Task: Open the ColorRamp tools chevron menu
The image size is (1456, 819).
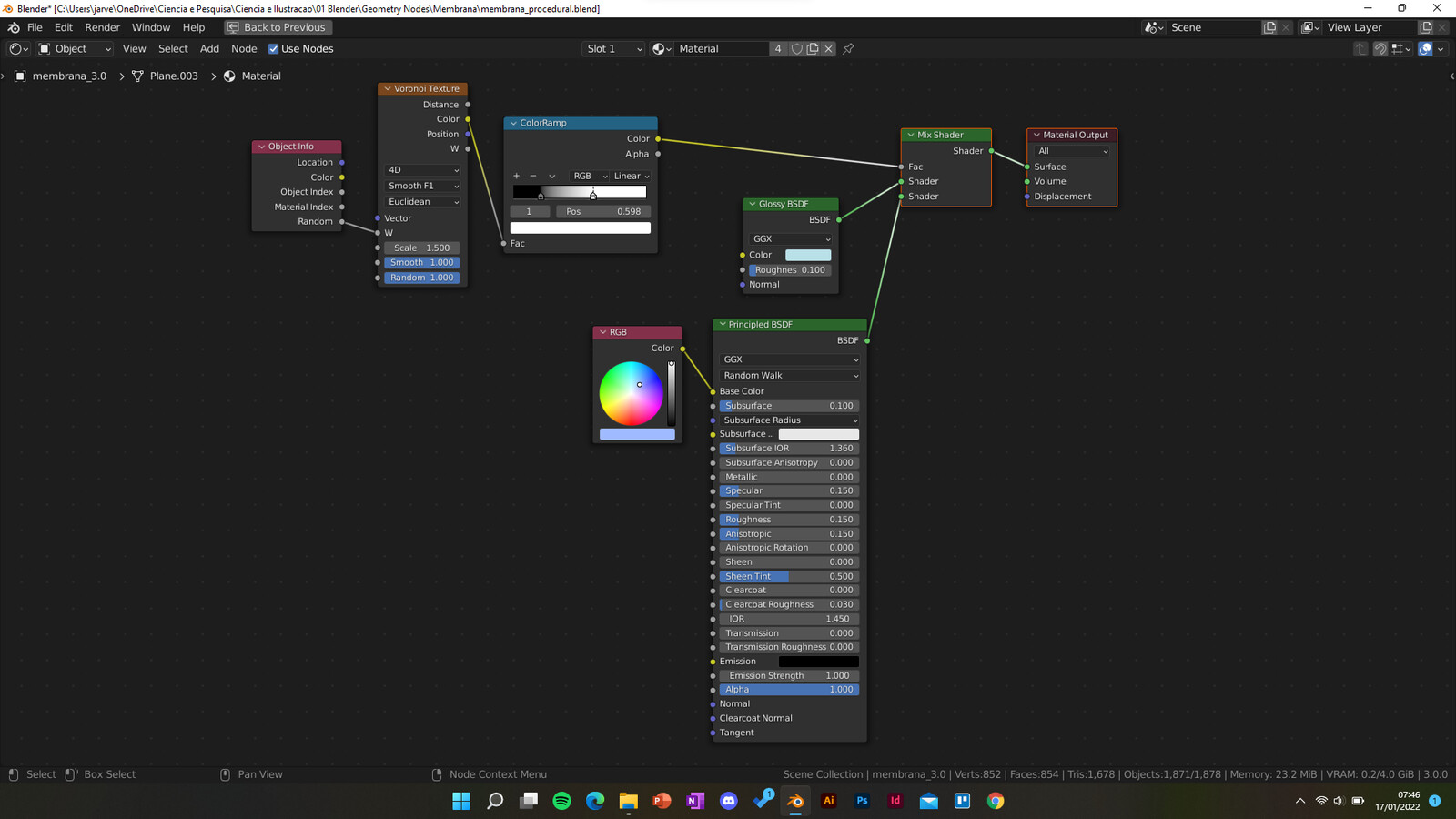Action: pyautogui.click(x=551, y=177)
